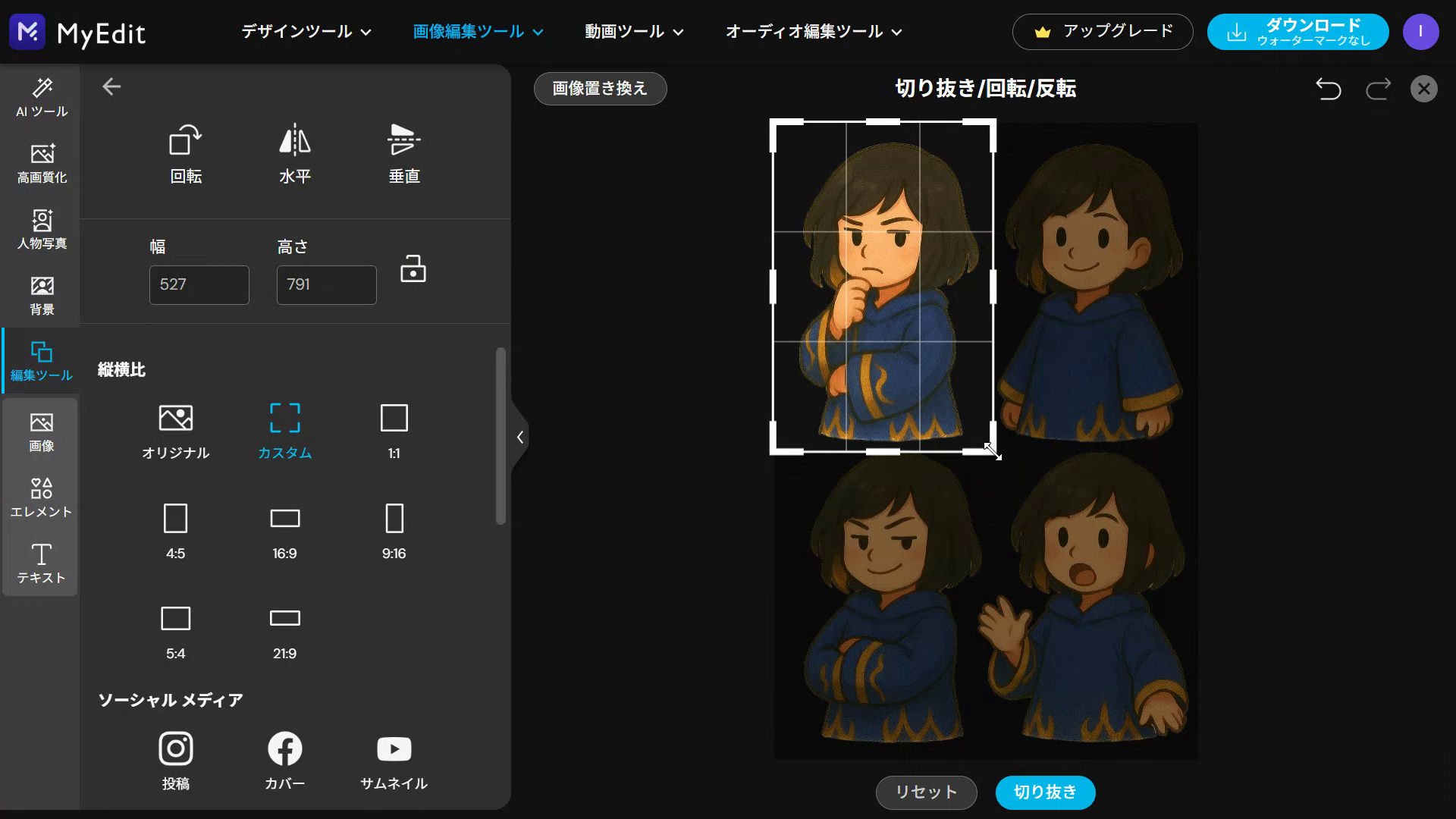Click the 幅 width input field
Viewport: 1456px width, 819px height.
(199, 285)
